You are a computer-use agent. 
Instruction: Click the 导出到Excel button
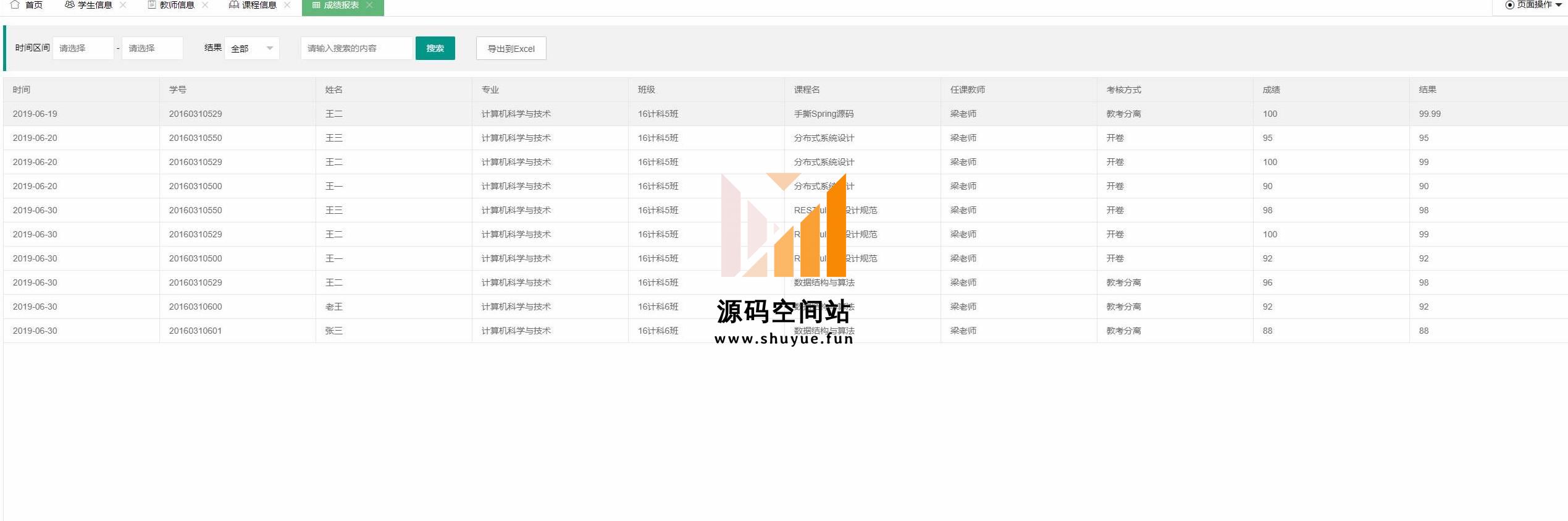[511, 48]
